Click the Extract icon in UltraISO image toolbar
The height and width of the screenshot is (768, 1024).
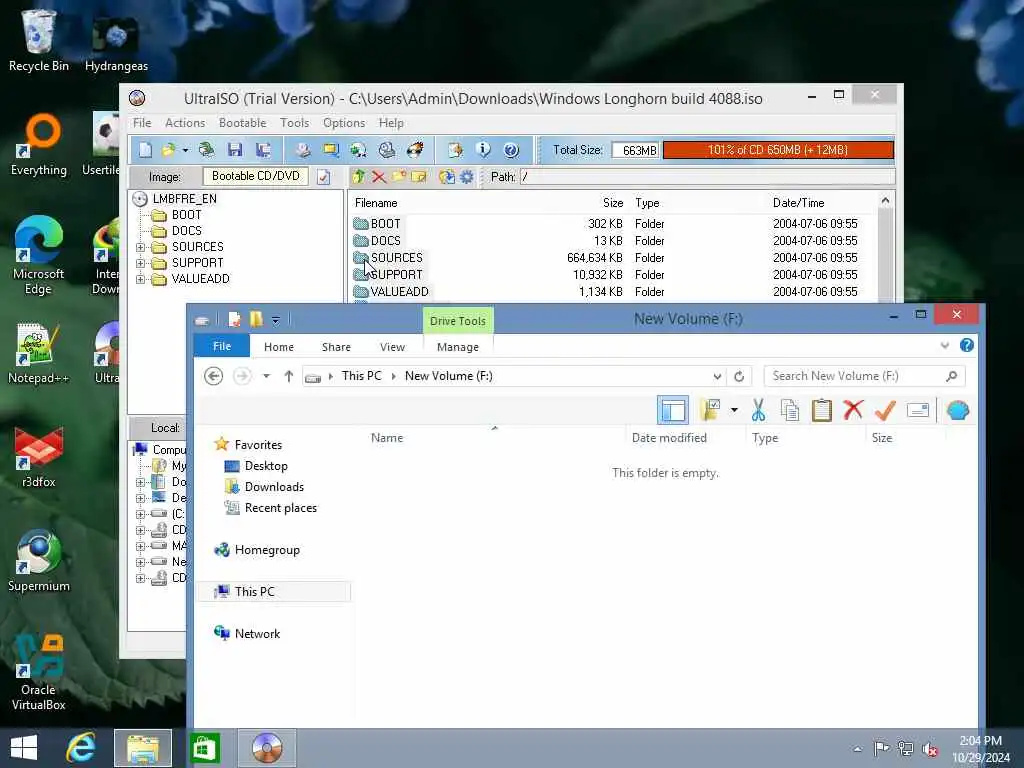tap(447, 176)
